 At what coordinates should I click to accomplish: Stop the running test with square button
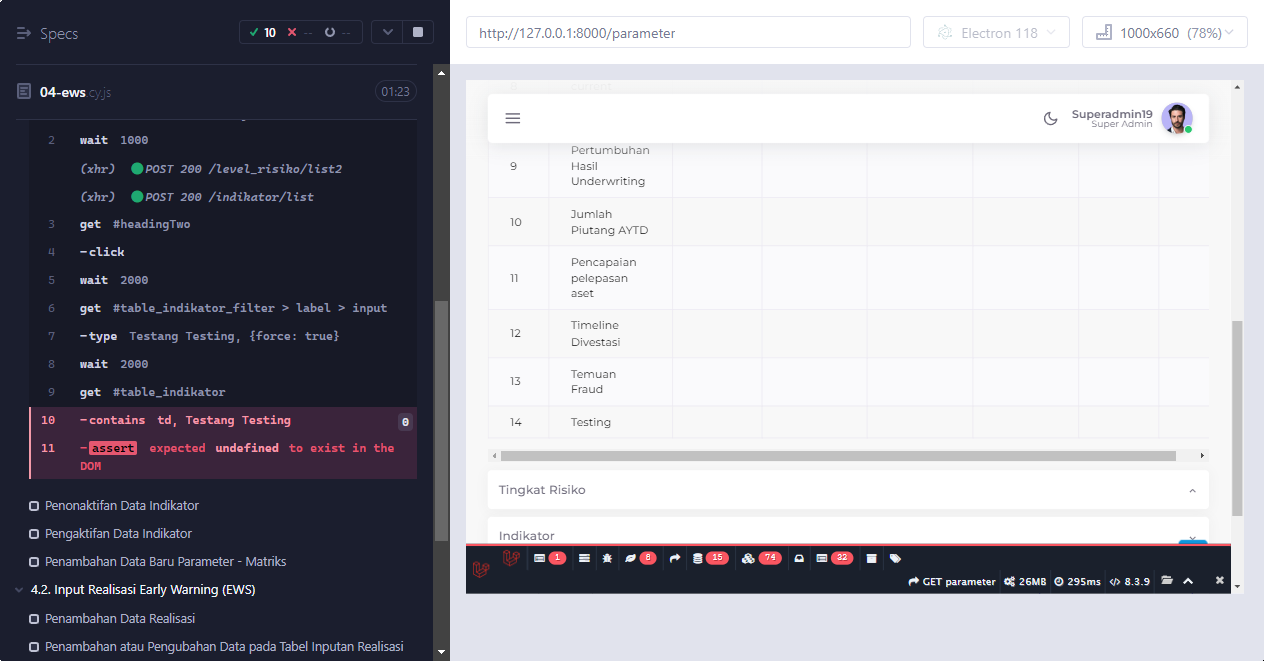pyautogui.click(x=418, y=32)
